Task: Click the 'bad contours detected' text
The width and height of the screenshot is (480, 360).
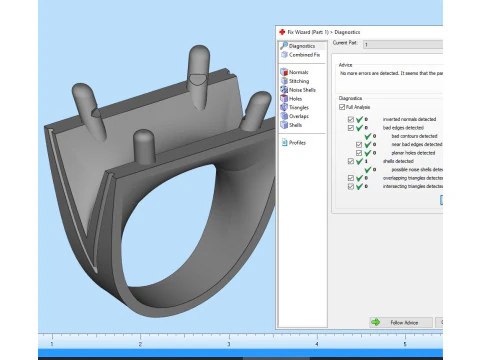Action: coord(414,136)
